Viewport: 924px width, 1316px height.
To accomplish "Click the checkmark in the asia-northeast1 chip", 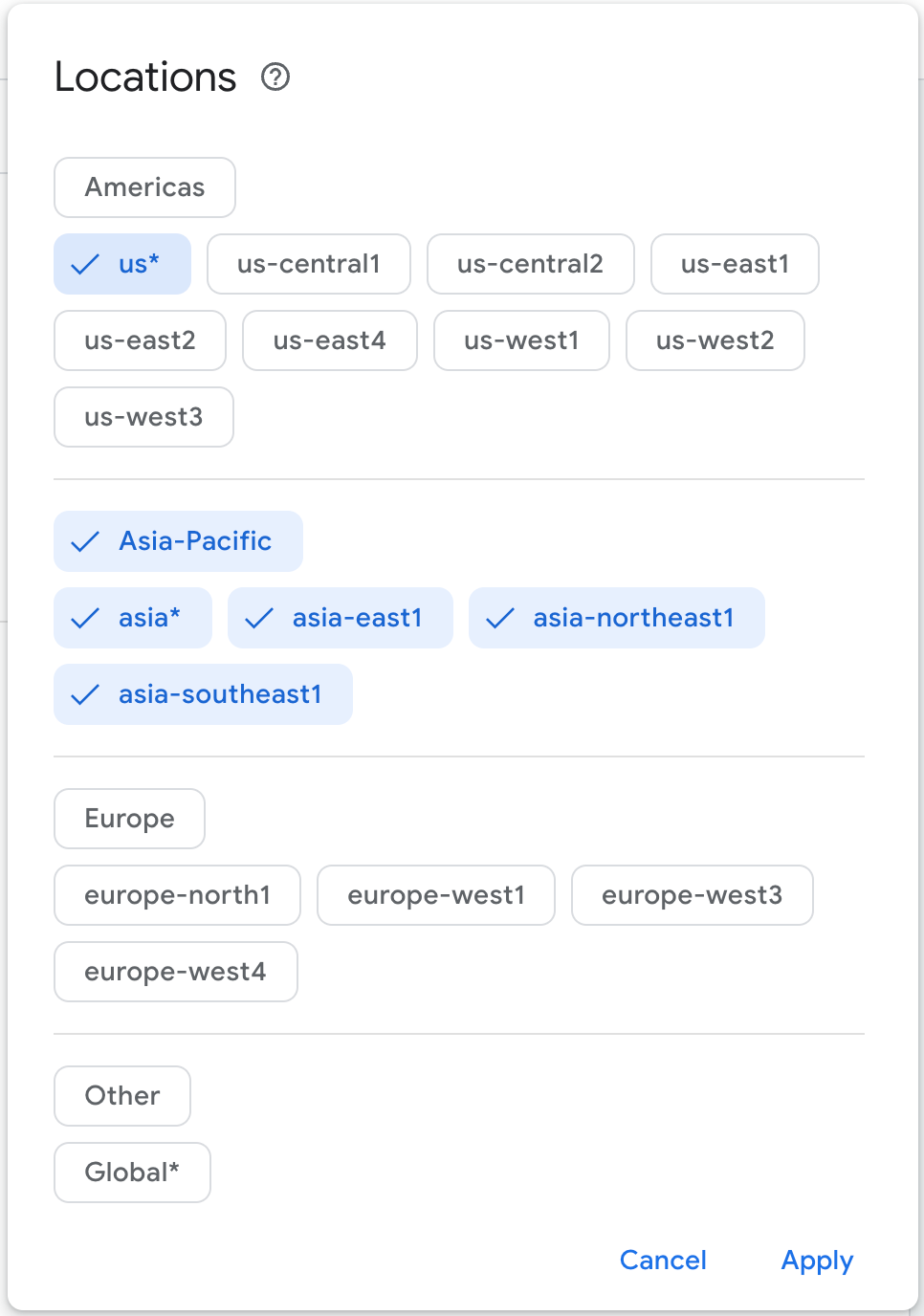I will coord(499,618).
